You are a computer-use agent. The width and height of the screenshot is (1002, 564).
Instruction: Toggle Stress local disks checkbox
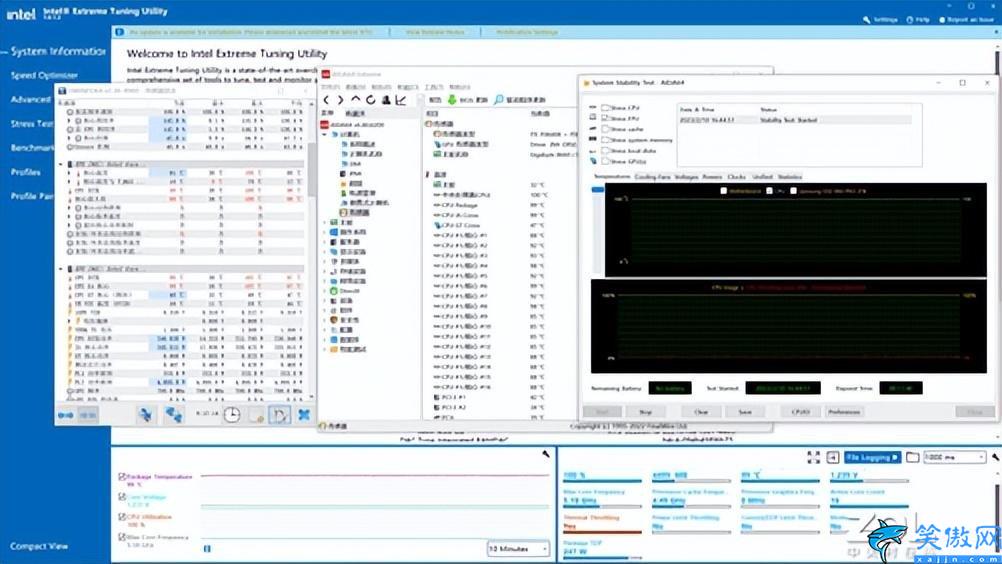point(605,151)
